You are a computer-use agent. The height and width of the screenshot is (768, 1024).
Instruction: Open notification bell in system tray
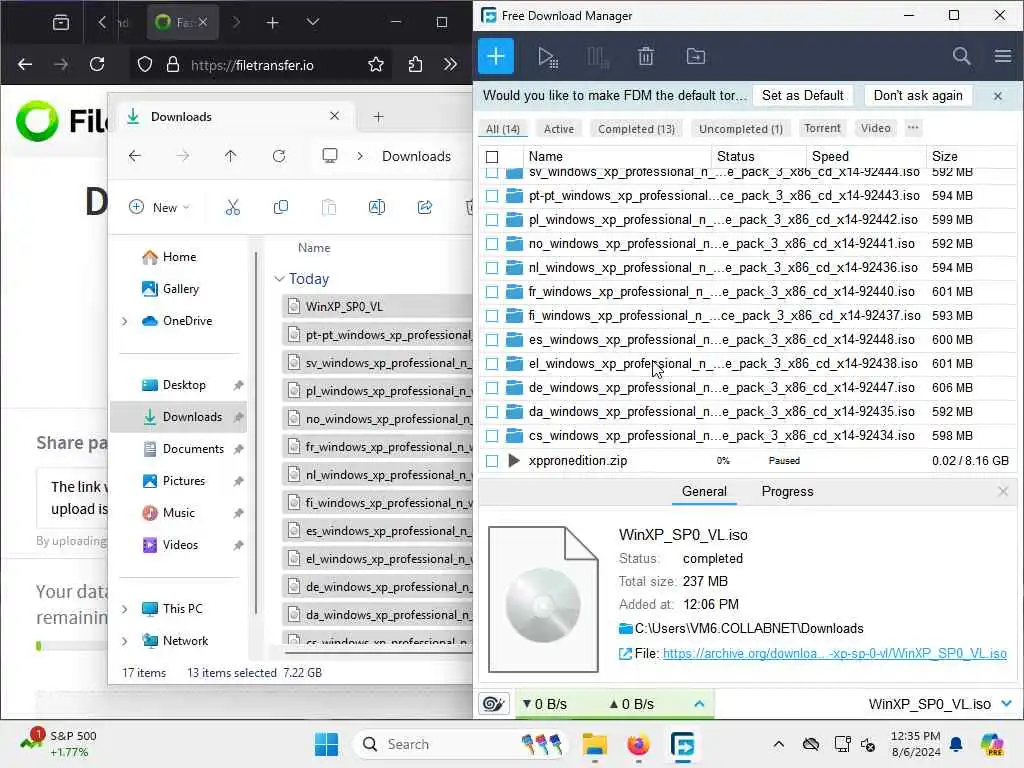pyautogui.click(x=956, y=744)
